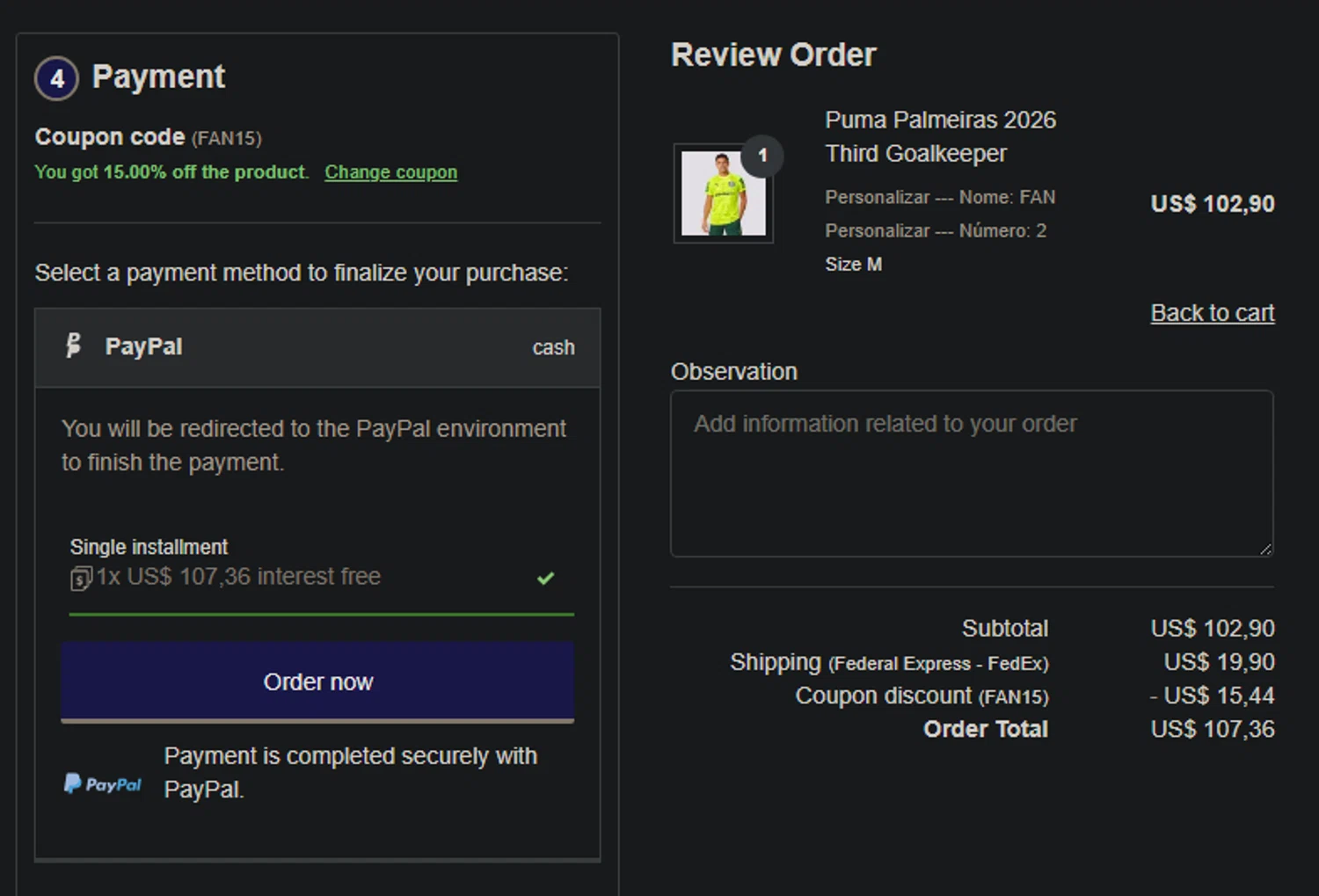Screen dimensions: 1319x896
Task: Click into the Observation text field
Action: 972,474
